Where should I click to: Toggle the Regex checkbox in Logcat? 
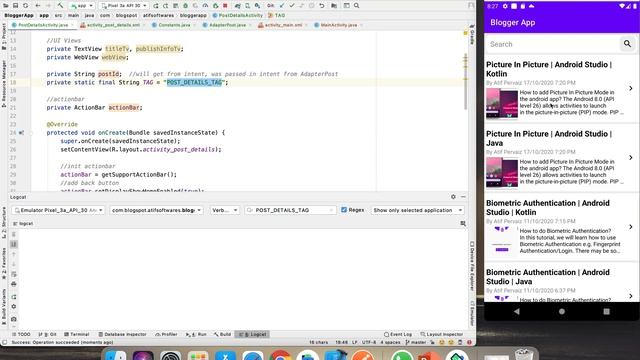[x=344, y=210]
